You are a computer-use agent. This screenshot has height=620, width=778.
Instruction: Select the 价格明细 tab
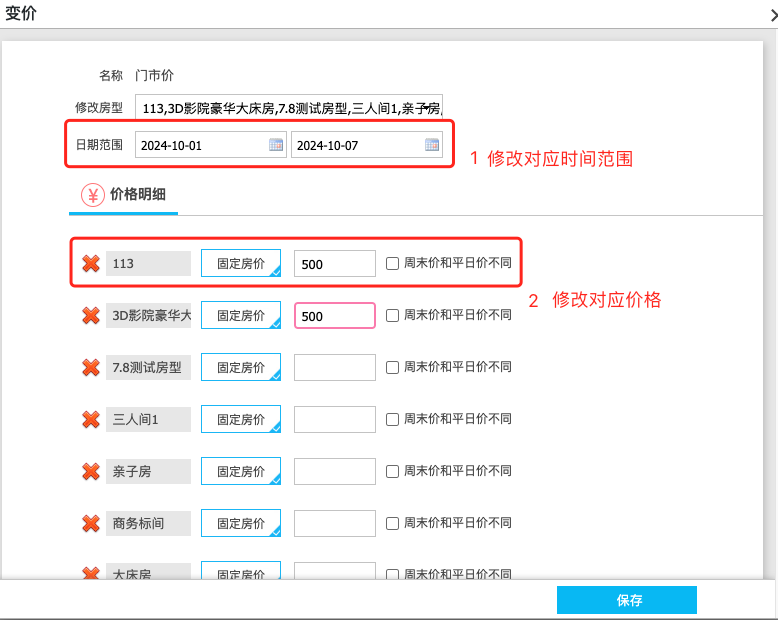[124, 195]
